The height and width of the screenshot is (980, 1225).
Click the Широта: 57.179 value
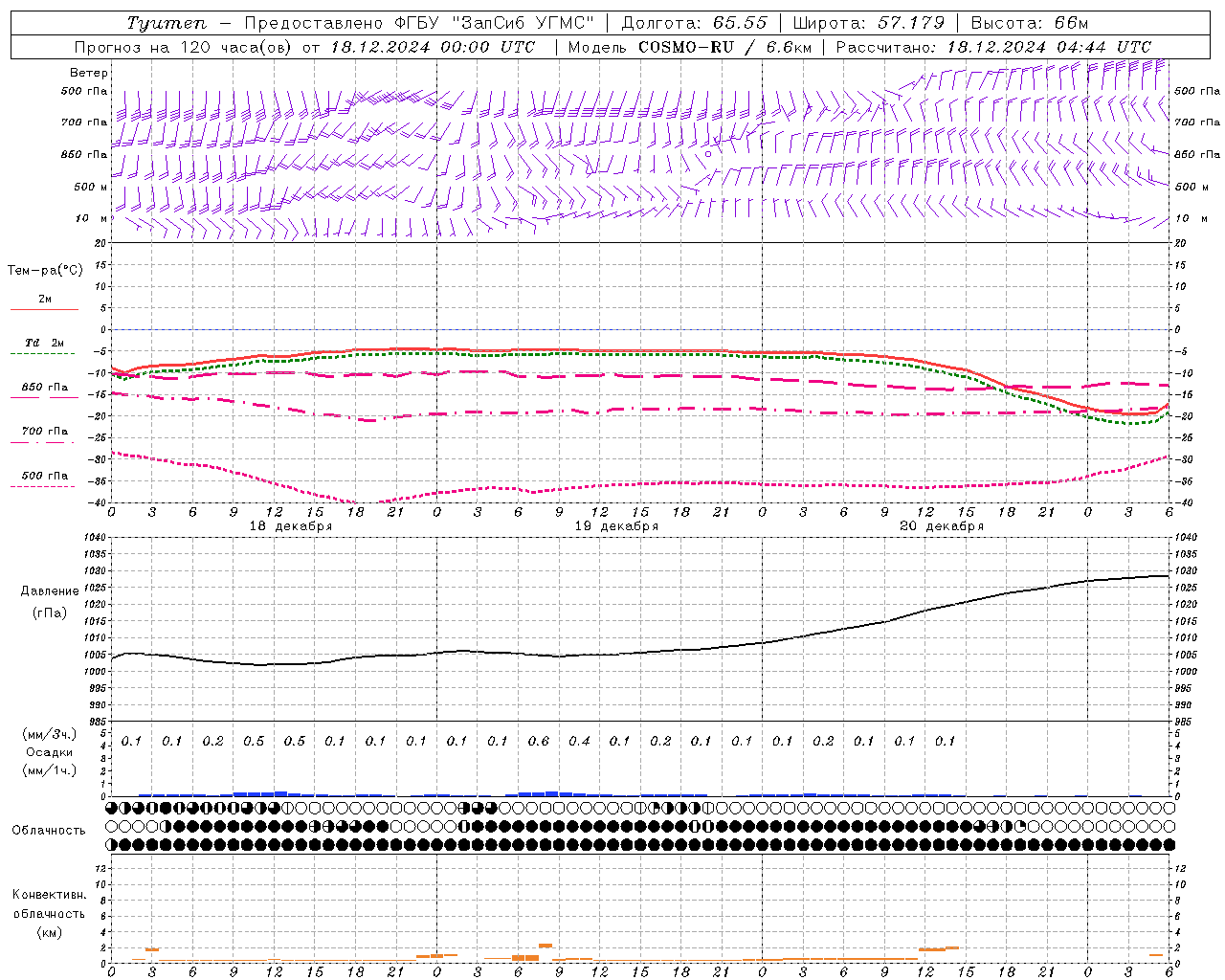pyautogui.click(x=868, y=23)
